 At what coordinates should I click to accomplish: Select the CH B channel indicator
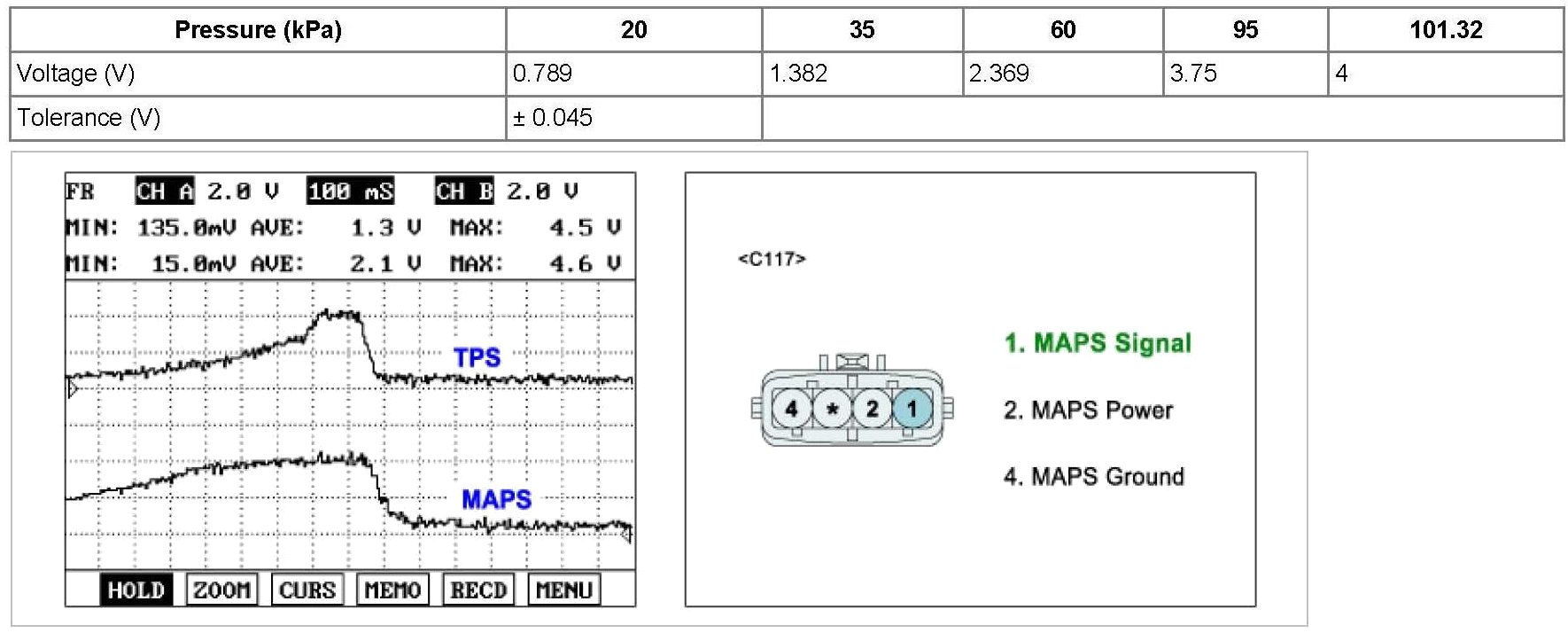464,191
